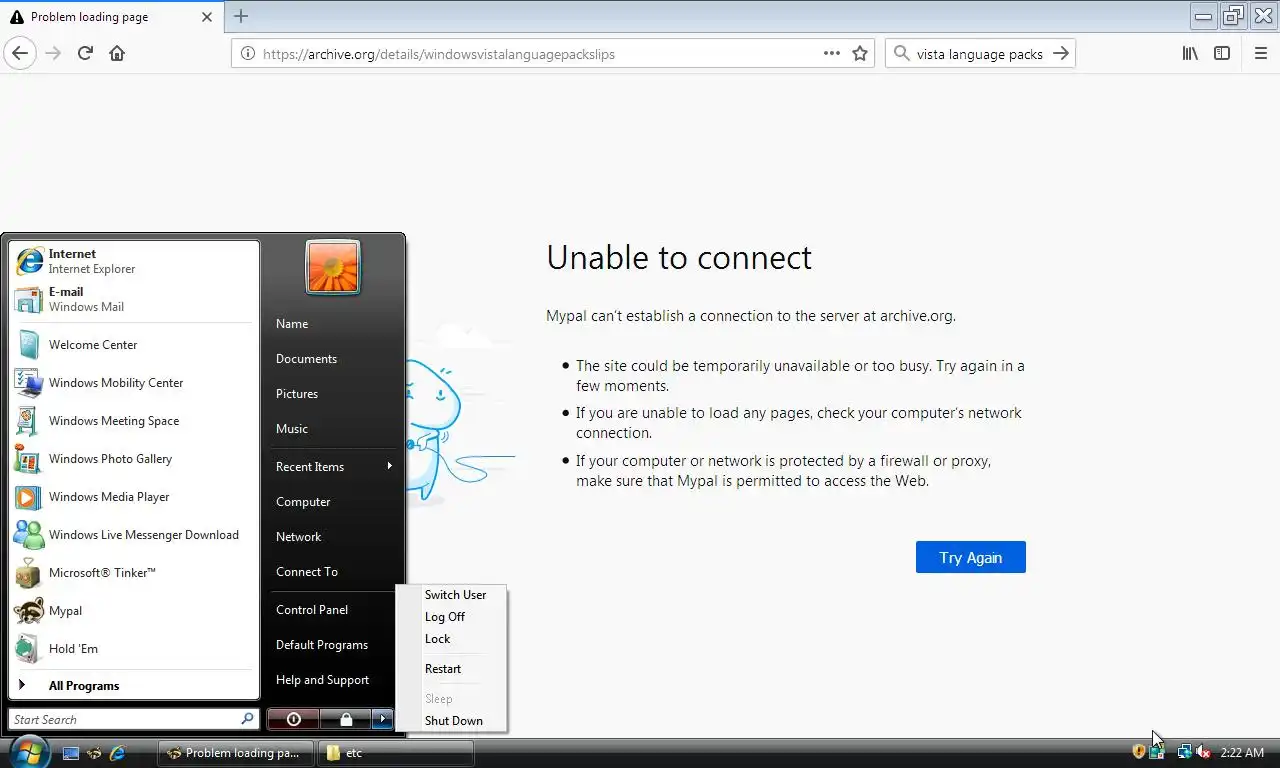
Task: Click the security shield tray icon
Action: [1138, 752]
